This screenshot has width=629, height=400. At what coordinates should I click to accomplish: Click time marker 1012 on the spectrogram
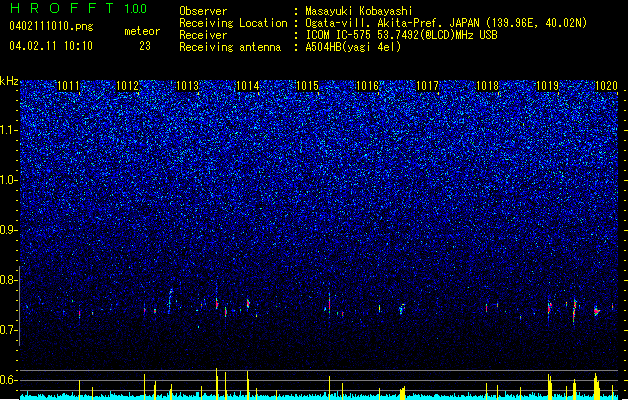click(x=128, y=86)
